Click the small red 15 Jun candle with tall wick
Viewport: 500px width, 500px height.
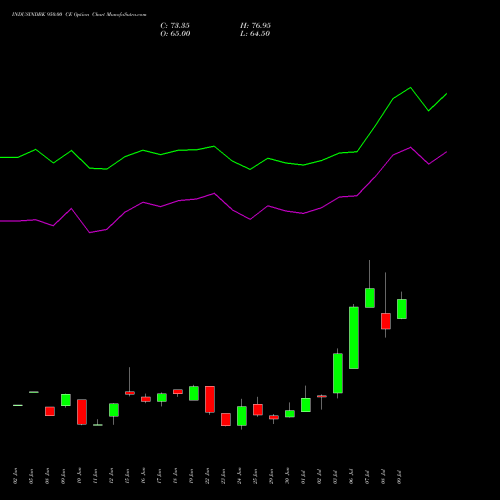pyautogui.click(x=130, y=393)
